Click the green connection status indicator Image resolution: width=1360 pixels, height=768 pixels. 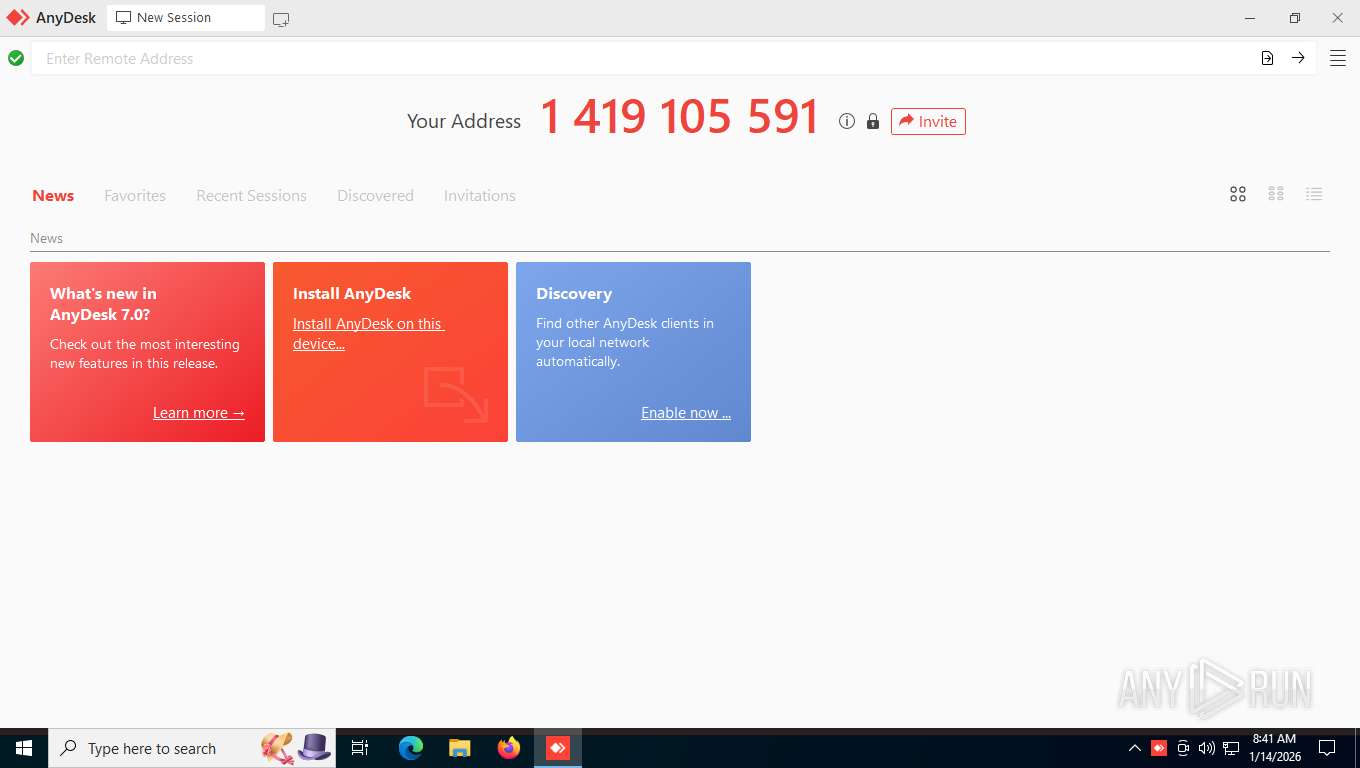pos(16,58)
